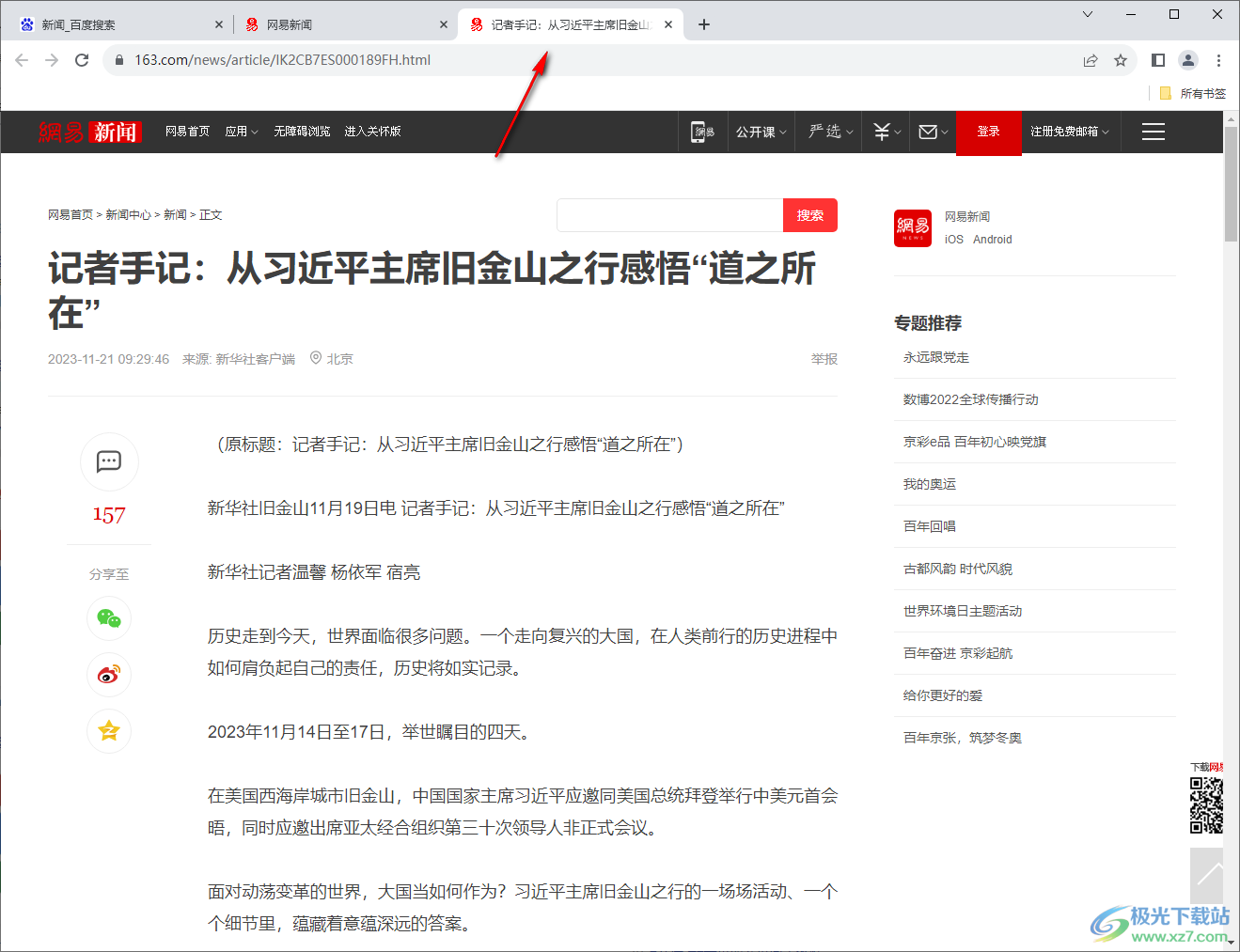Click the 157 comment count
This screenshot has width=1240, height=952.
[x=109, y=515]
